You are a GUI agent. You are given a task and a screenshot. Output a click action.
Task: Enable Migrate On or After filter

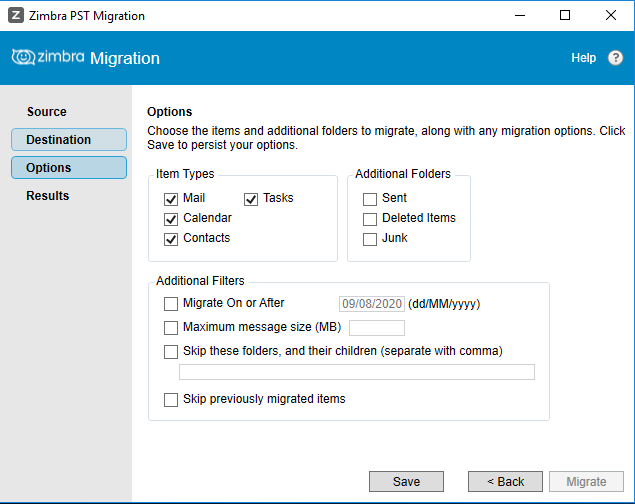pyautogui.click(x=171, y=304)
